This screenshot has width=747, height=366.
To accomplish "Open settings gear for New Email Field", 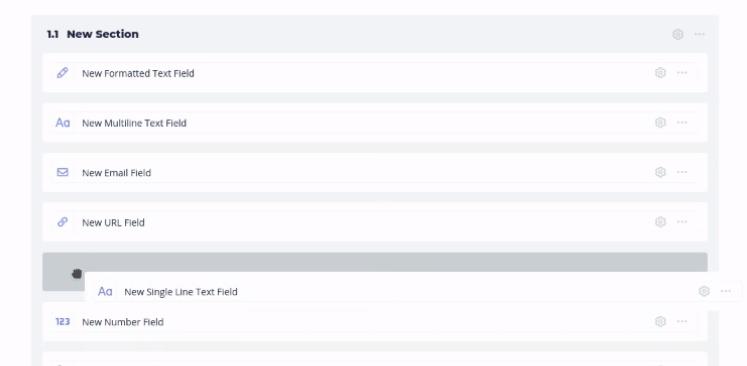I will point(660,172).
